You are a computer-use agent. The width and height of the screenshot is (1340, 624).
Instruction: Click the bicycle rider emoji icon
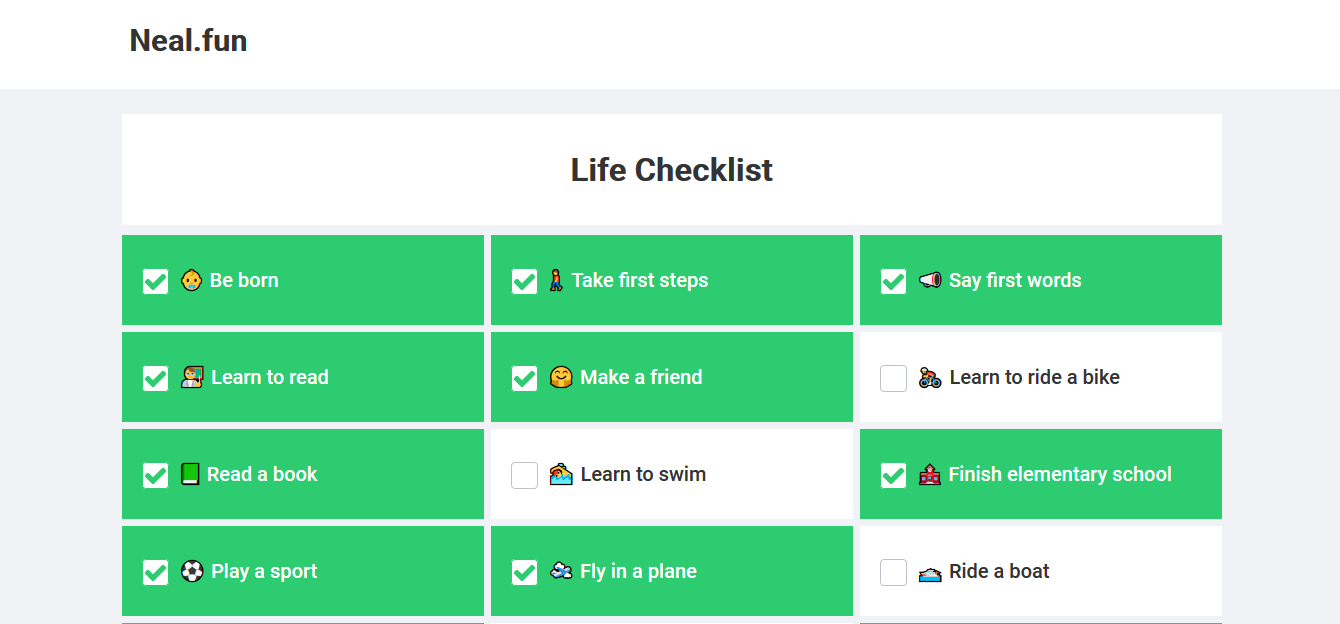click(x=930, y=377)
